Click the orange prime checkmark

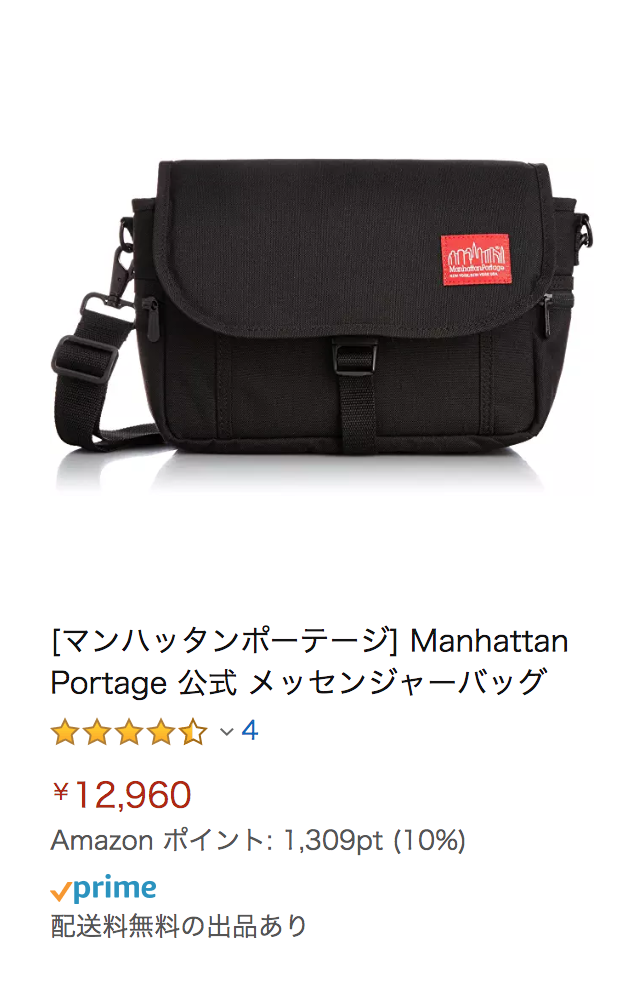pyautogui.click(x=60, y=891)
